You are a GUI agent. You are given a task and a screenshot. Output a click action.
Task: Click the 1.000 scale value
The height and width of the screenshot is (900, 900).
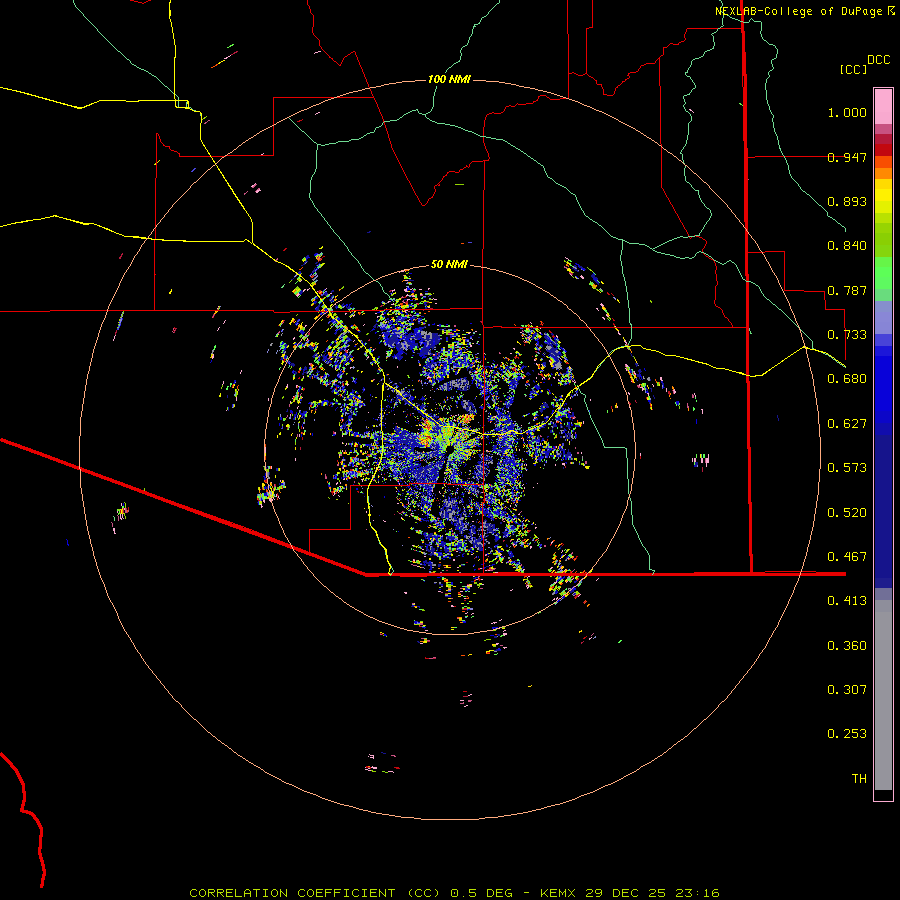click(847, 112)
